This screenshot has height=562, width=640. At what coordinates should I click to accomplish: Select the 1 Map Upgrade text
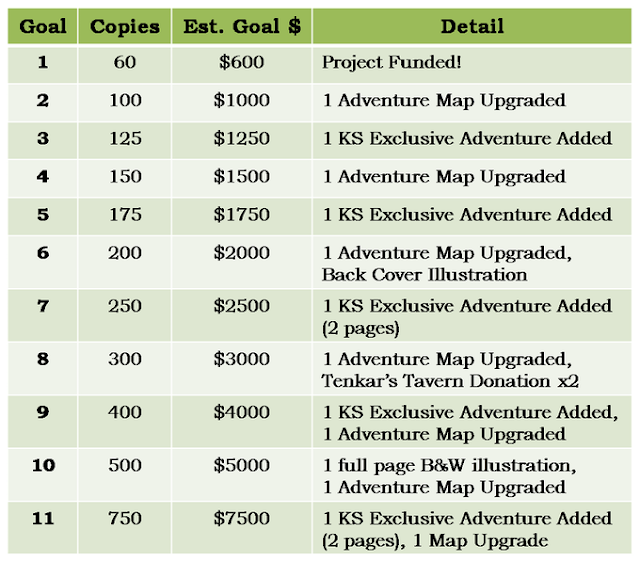(x=480, y=541)
